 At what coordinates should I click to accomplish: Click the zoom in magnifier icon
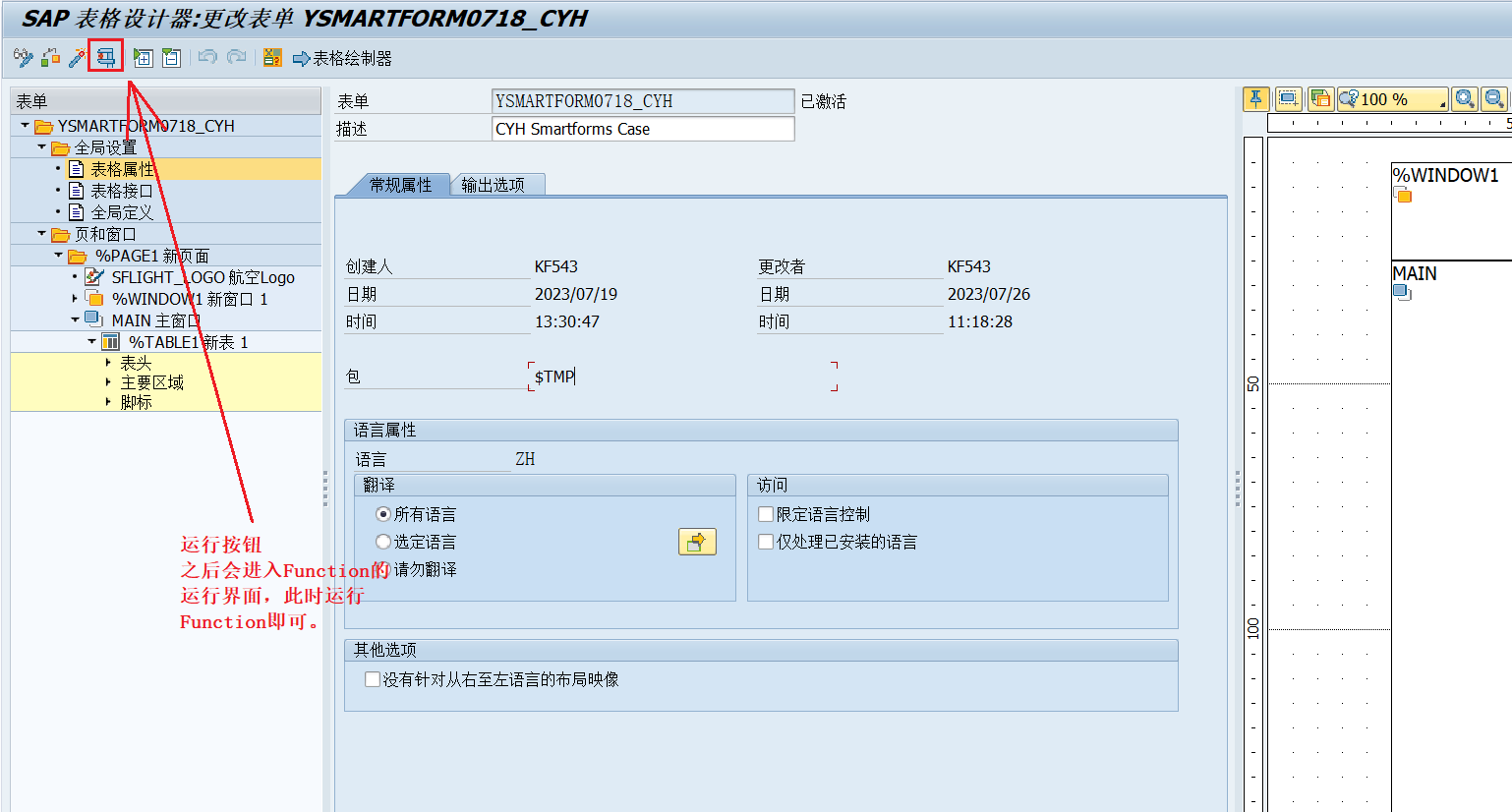(1465, 98)
